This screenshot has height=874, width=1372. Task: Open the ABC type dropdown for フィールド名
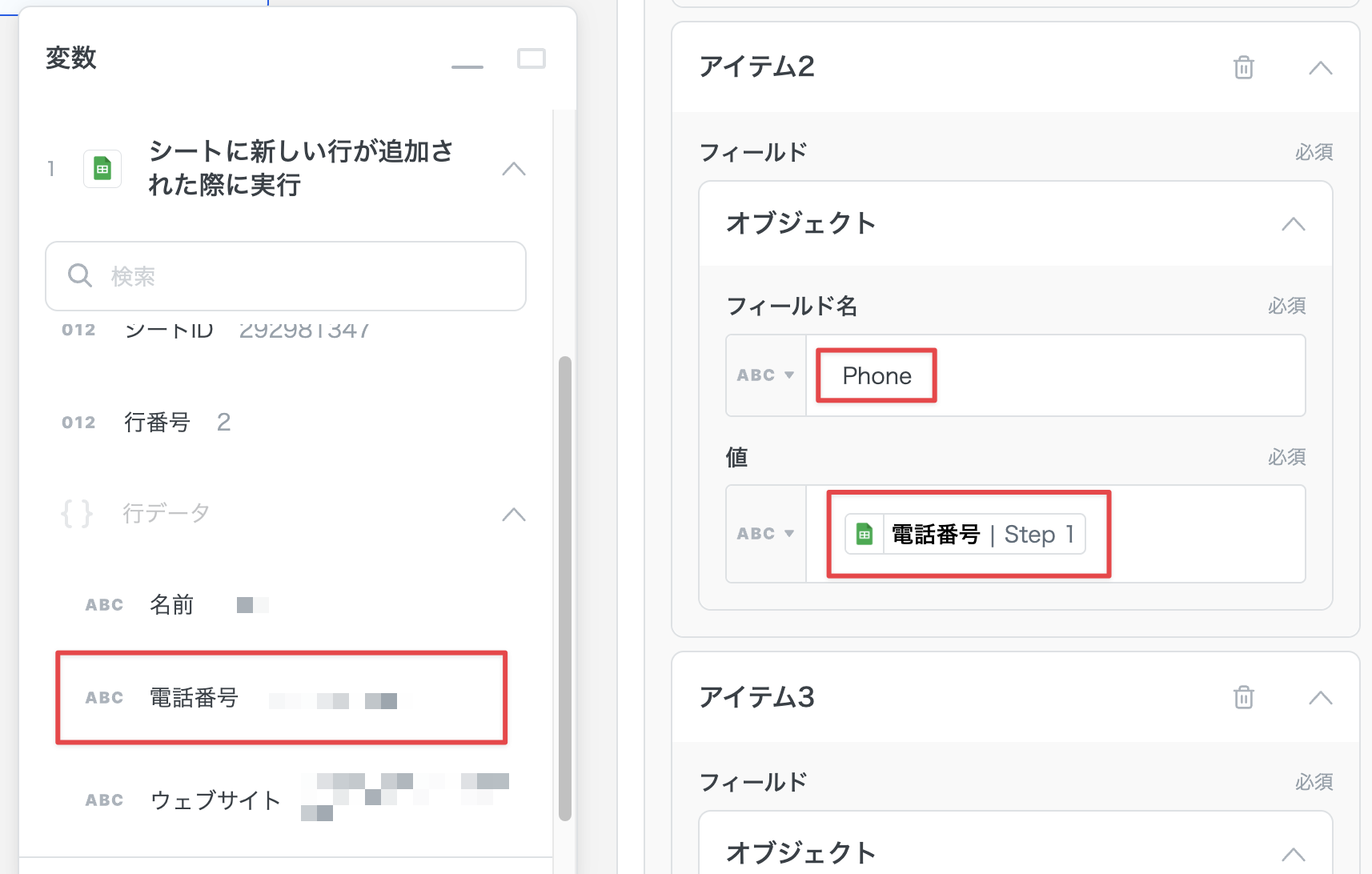pyautogui.click(x=765, y=375)
